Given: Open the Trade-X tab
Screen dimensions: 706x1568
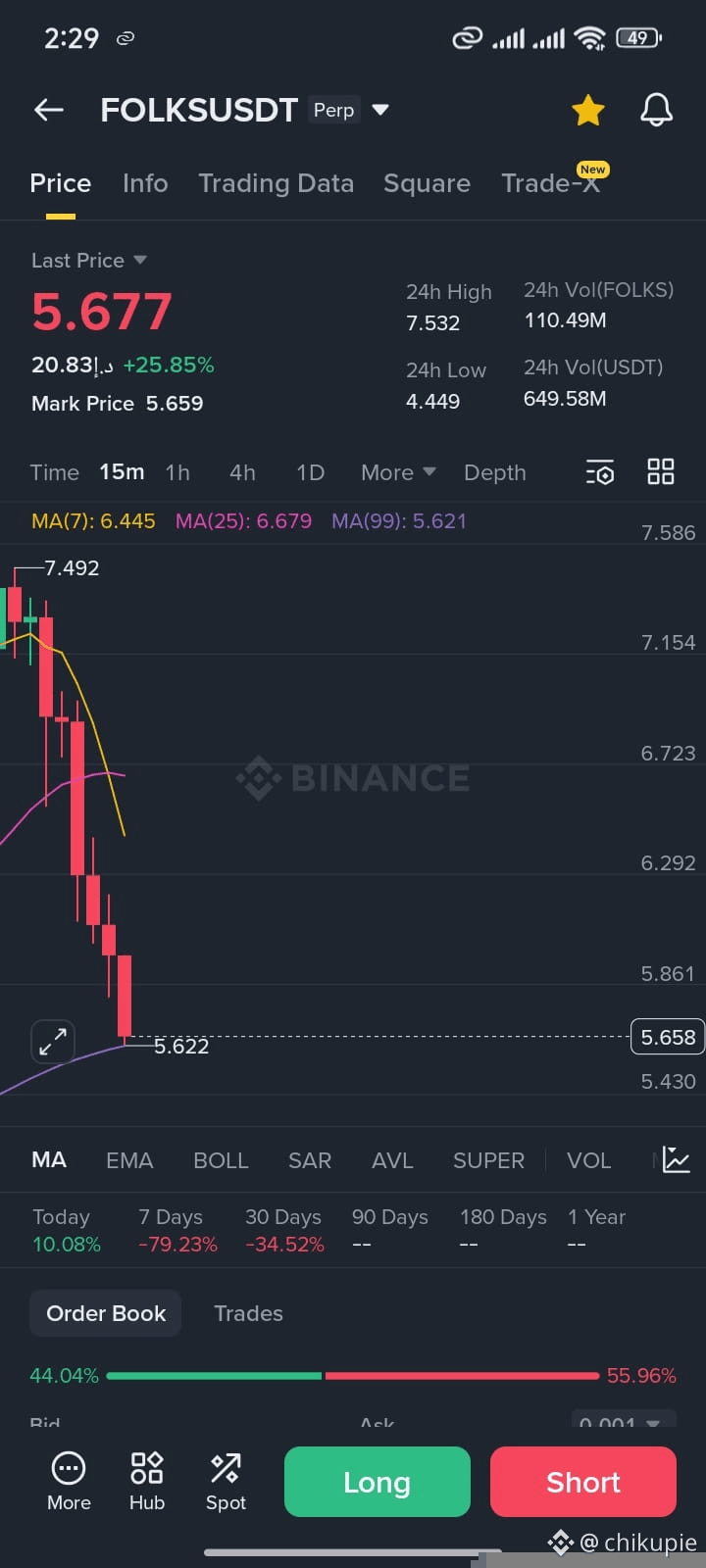Looking at the screenshot, I should (551, 183).
